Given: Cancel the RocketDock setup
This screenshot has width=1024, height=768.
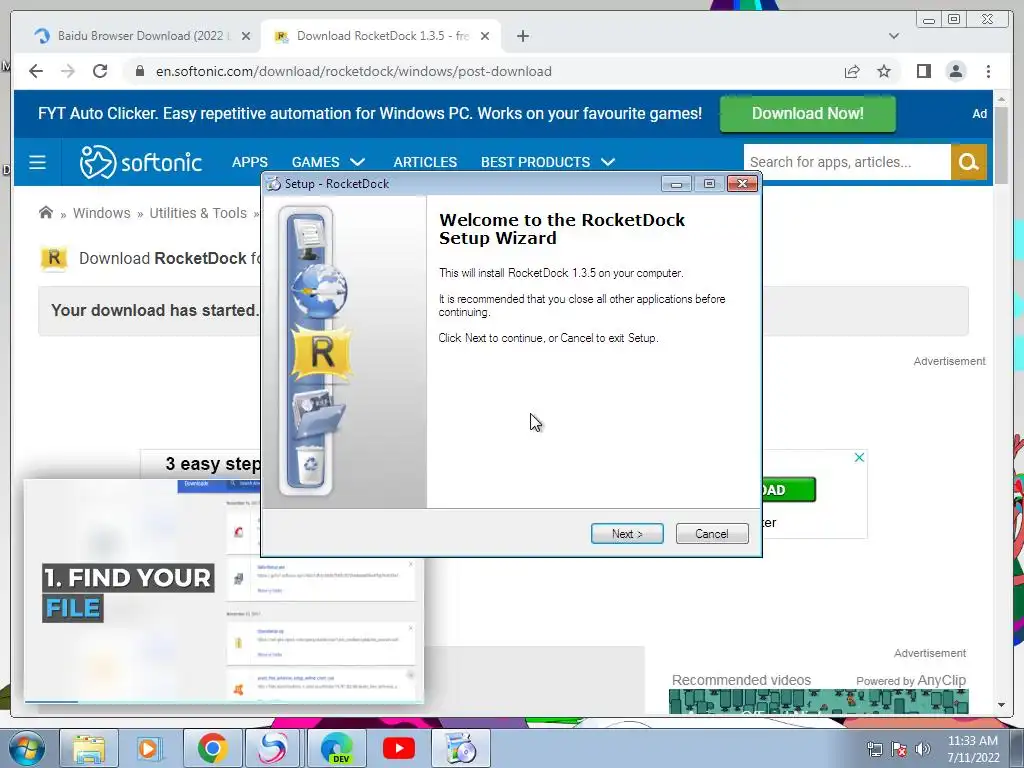Looking at the screenshot, I should 712,534.
